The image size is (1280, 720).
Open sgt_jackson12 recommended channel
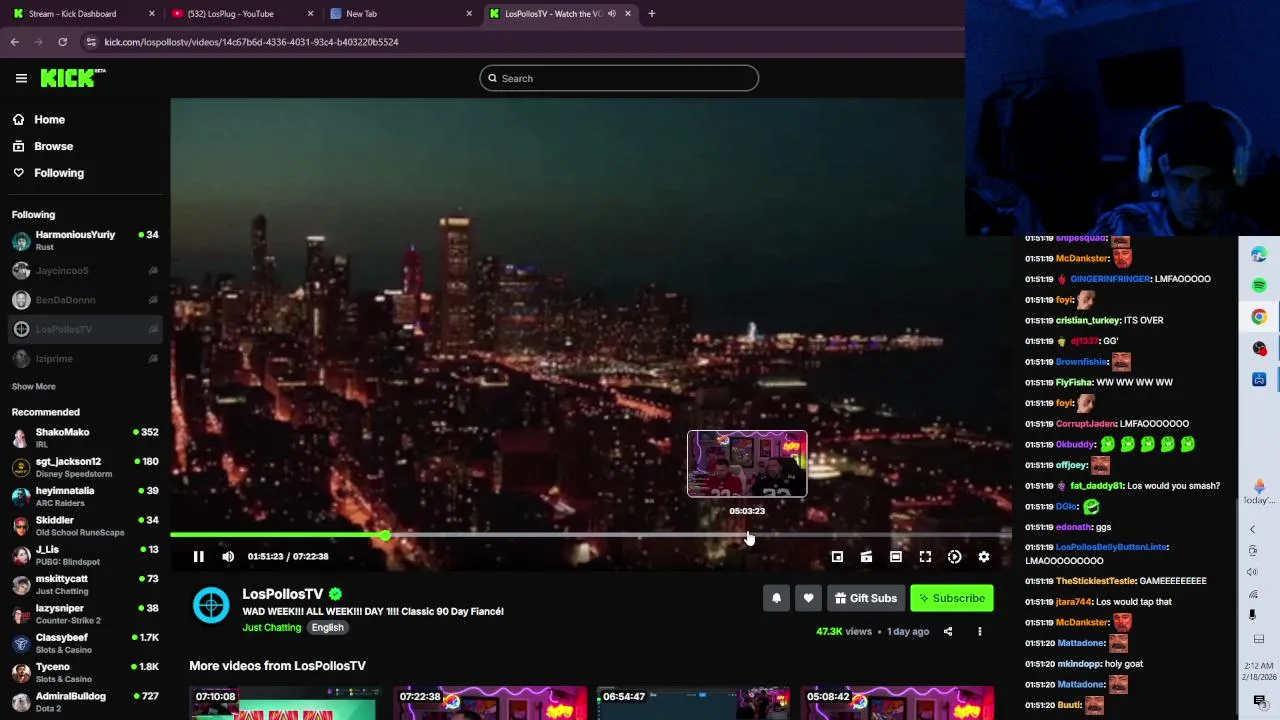click(x=85, y=467)
